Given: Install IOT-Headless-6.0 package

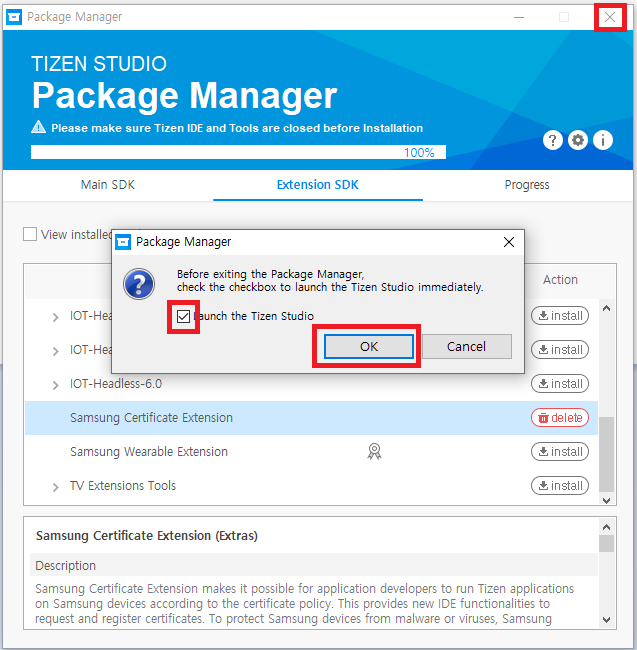Looking at the screenshot, I should pyautogui.click(x=560, y=384).
